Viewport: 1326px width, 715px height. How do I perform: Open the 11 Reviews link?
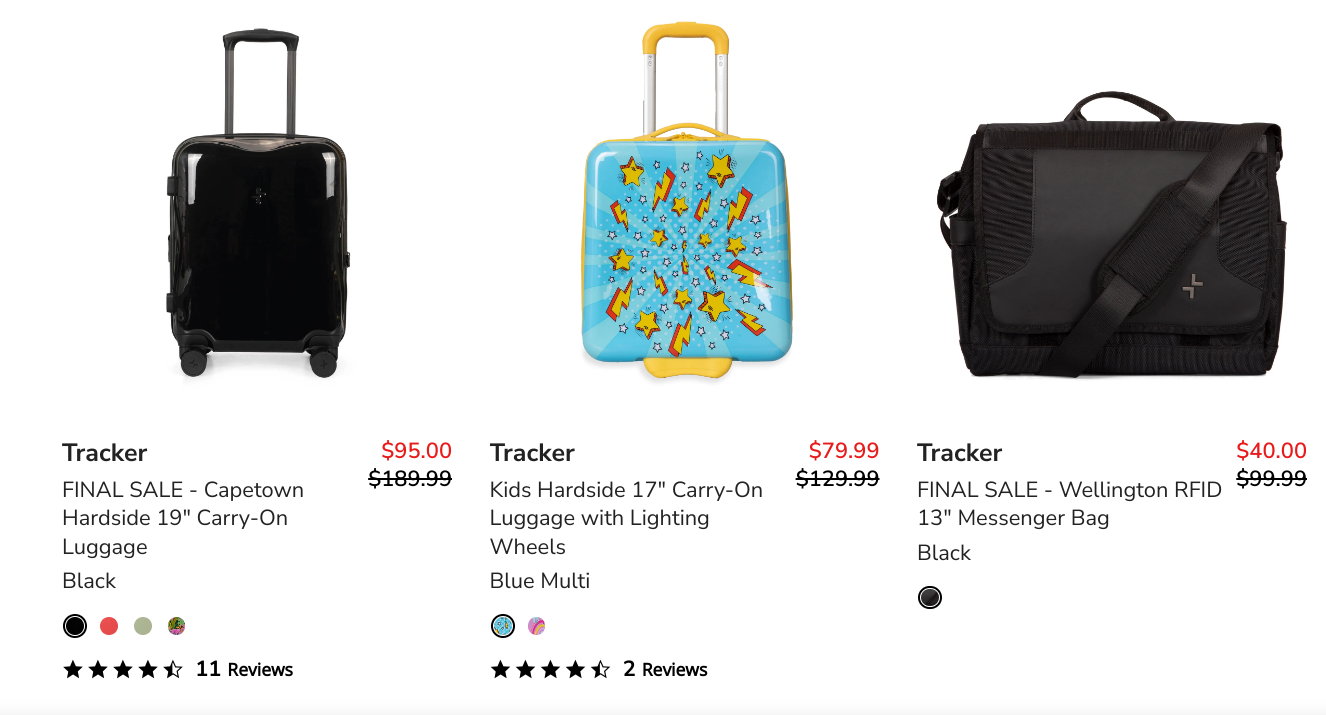tap(244, 669)
